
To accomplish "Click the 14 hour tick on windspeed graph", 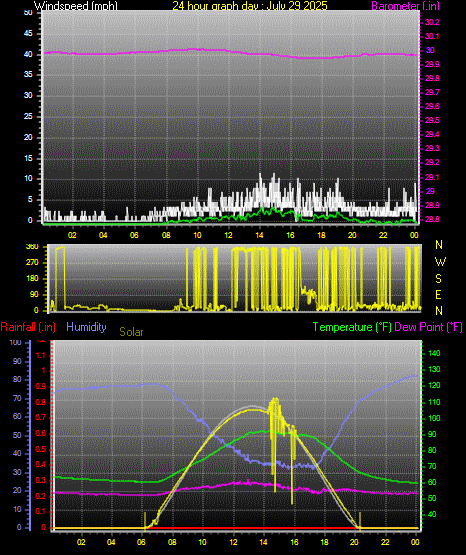I will [259, 235].
